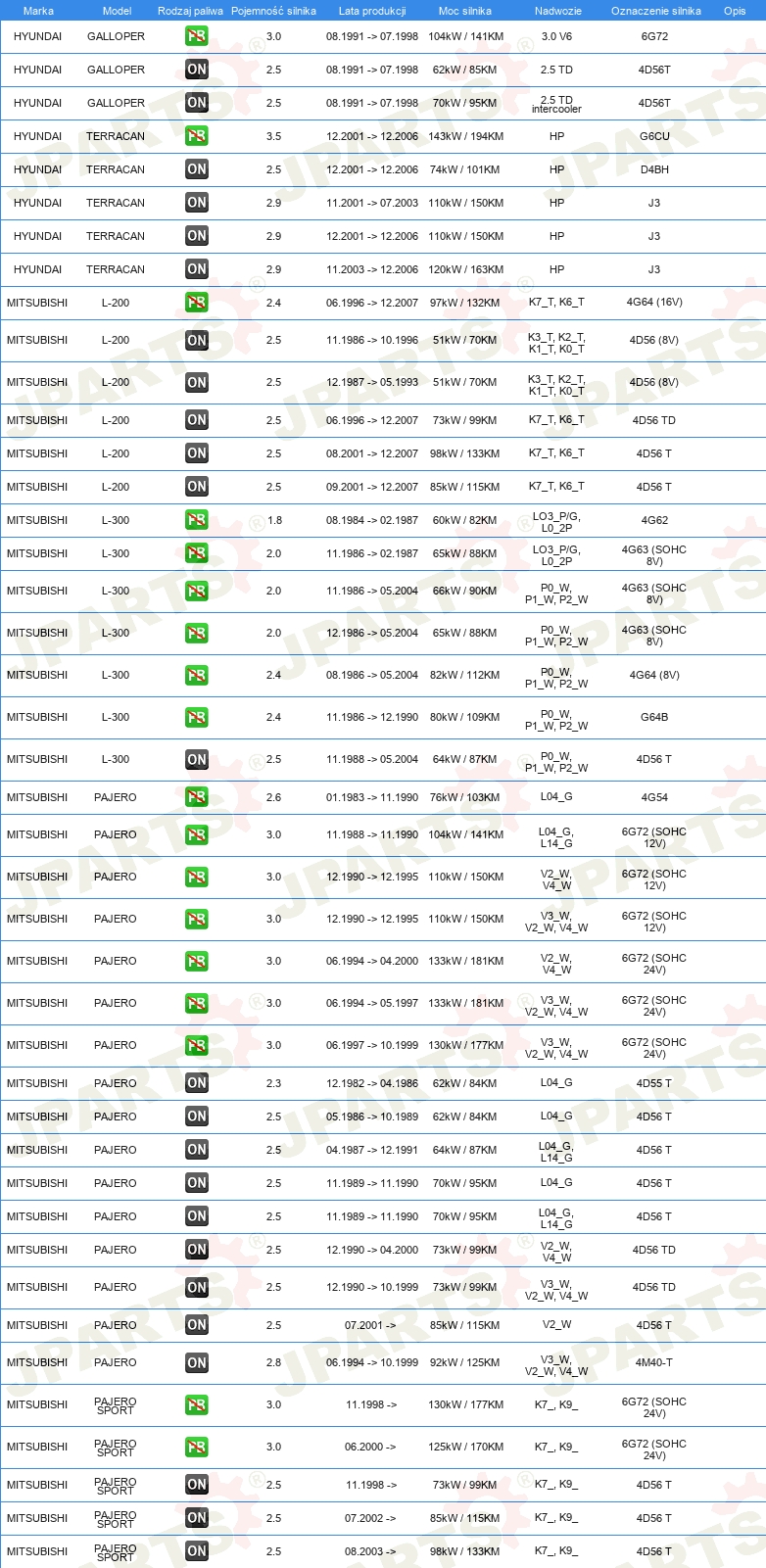
Task: Click the PB icon for L-300 G64B row
Action: 197,718
